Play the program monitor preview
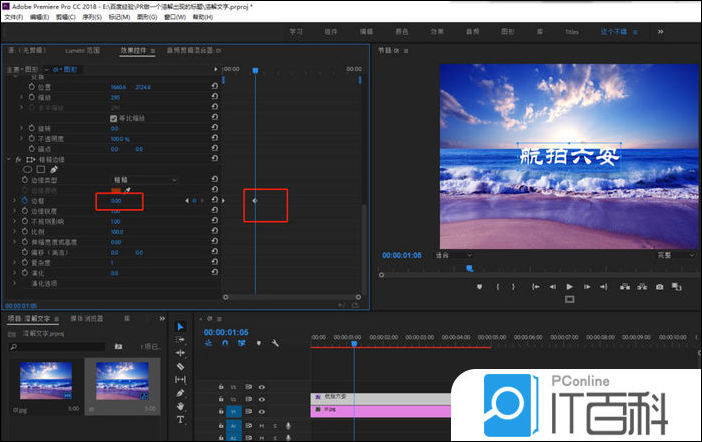Screen dimensions: 702x442 click(x=570, y=287)
